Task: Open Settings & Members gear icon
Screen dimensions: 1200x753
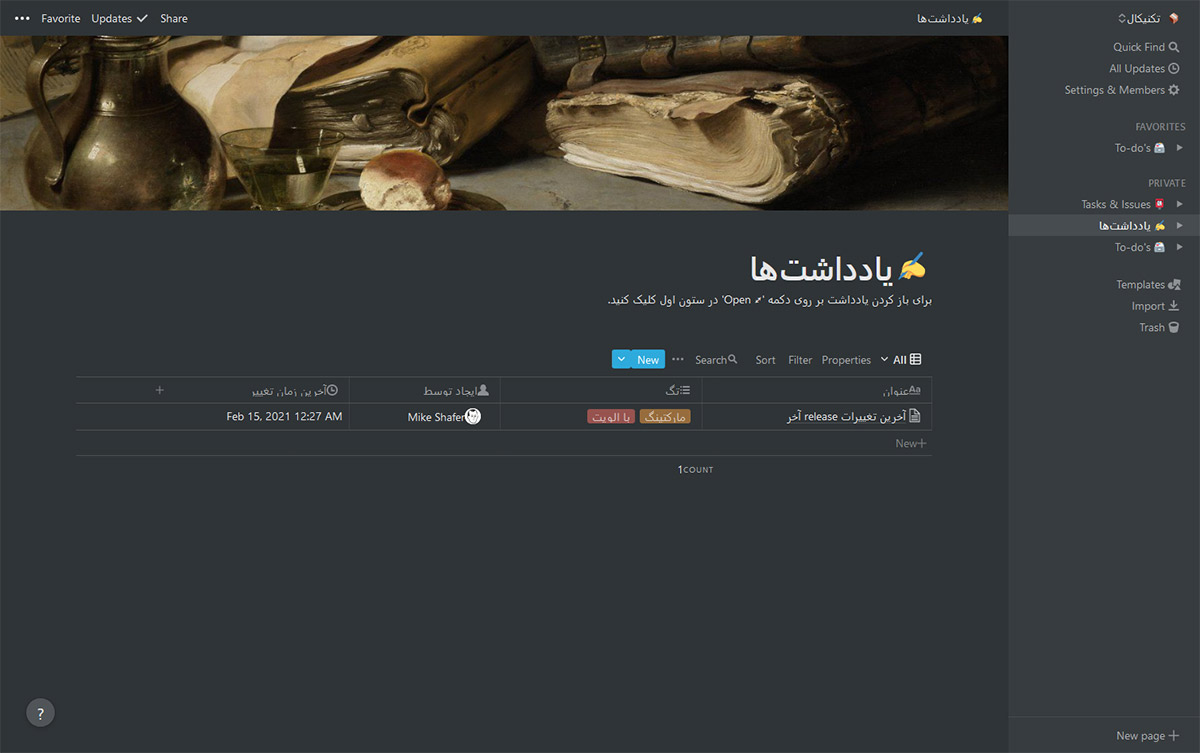Action: pos(1121,89)
